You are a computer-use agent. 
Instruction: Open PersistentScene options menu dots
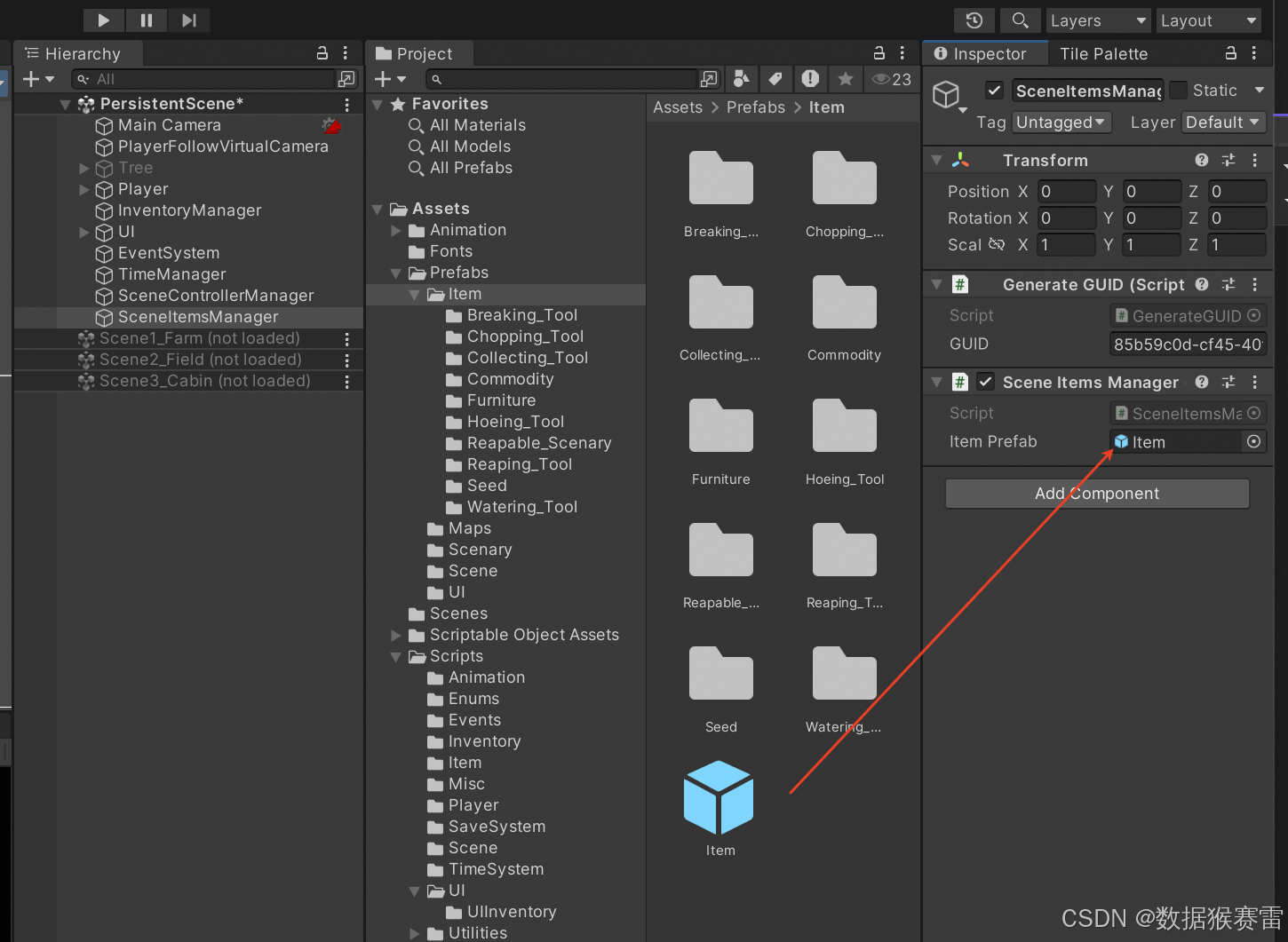pyautogui.click(x=346, y=104)
